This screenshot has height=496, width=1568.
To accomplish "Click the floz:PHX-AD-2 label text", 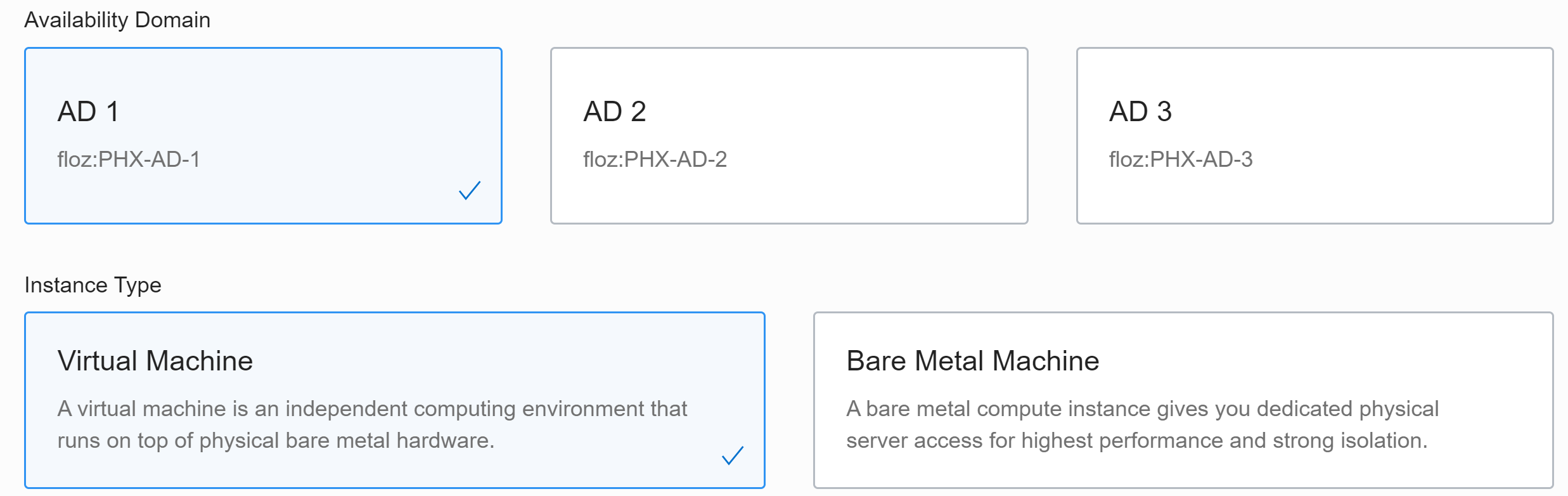I will (655, 159).
